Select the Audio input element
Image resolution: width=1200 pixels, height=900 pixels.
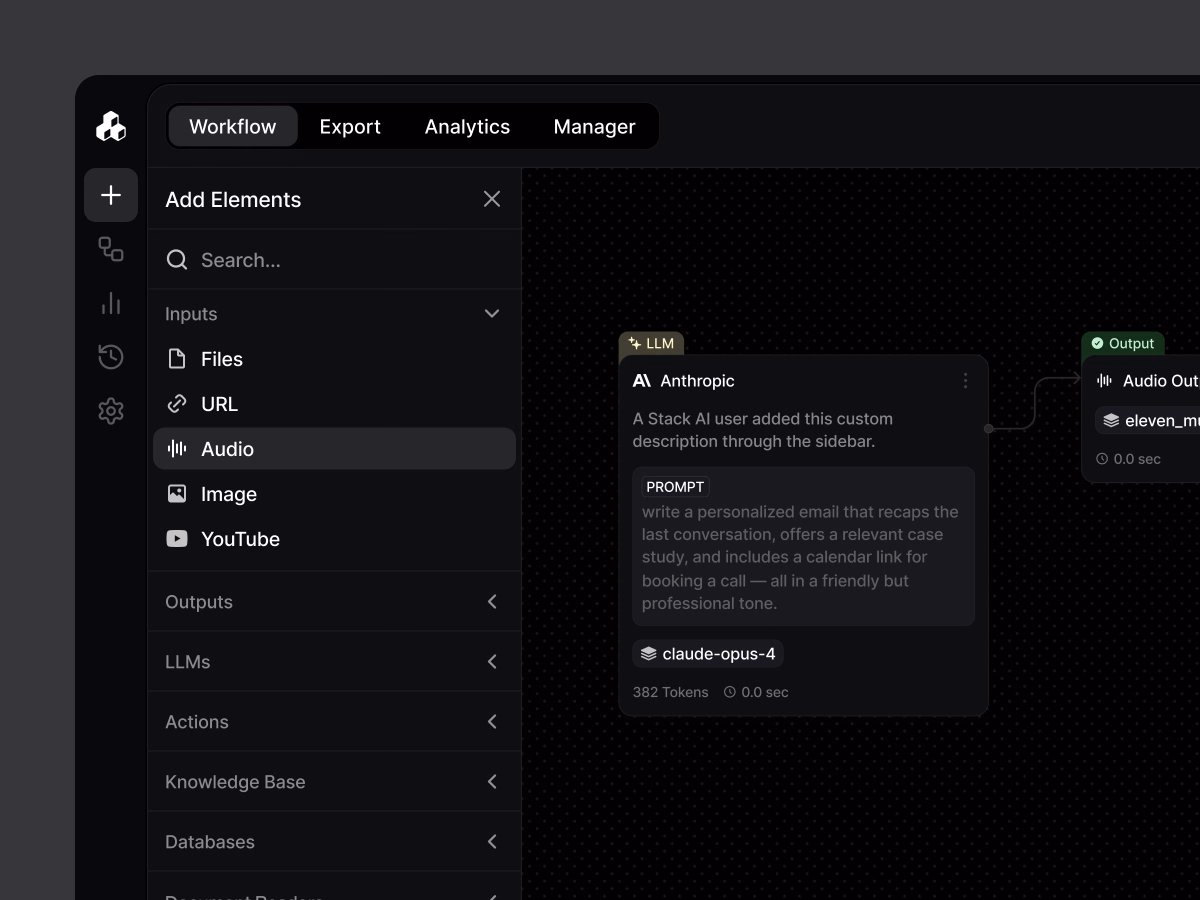[335, 449]
